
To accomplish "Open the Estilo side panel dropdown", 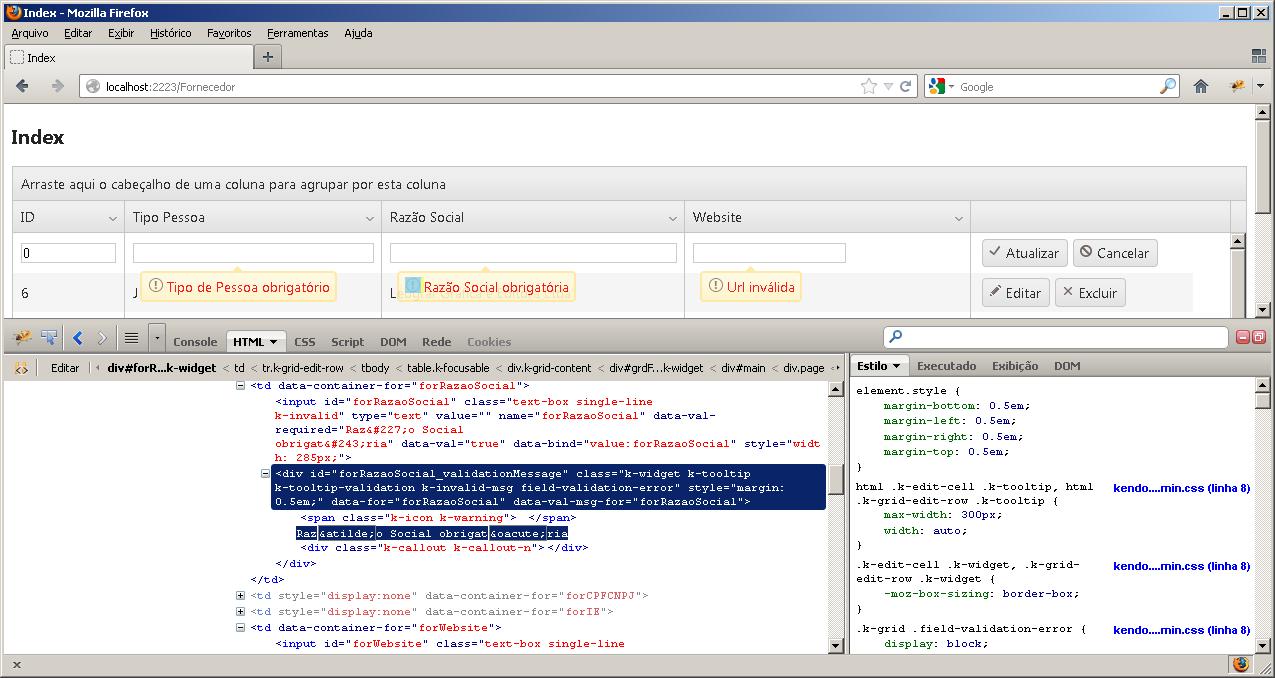I will coord(896,366).
